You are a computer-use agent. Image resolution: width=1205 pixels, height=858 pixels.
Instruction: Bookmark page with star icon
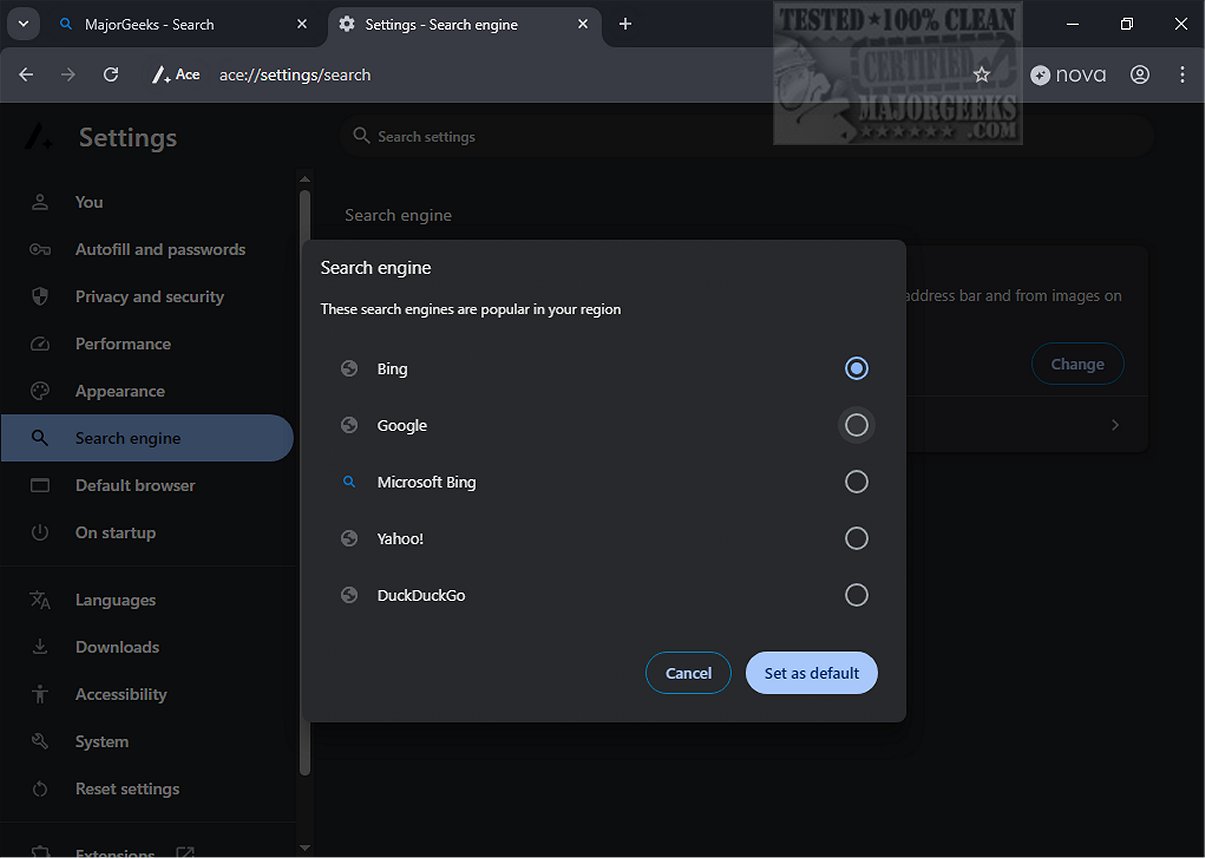point(982,74)
